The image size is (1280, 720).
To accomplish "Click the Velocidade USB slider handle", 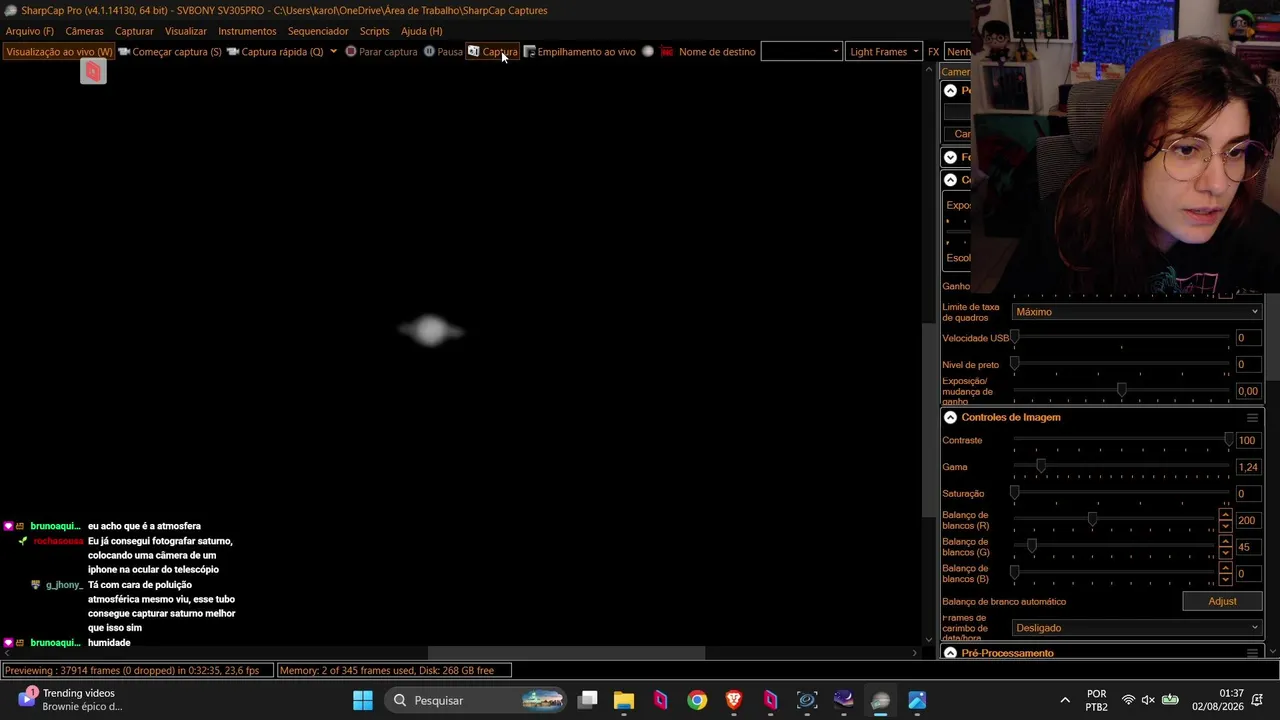I will (1015, 337).
